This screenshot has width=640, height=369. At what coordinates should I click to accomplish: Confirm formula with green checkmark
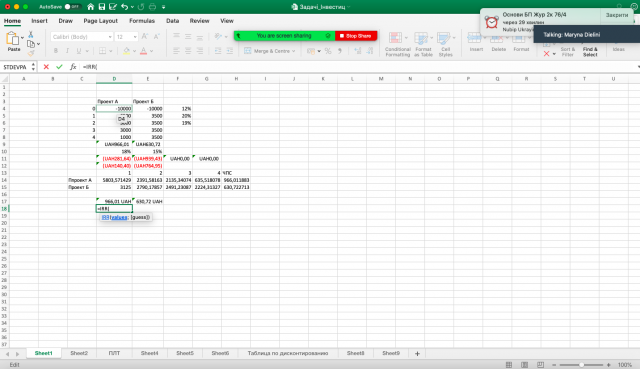point(59,67)
